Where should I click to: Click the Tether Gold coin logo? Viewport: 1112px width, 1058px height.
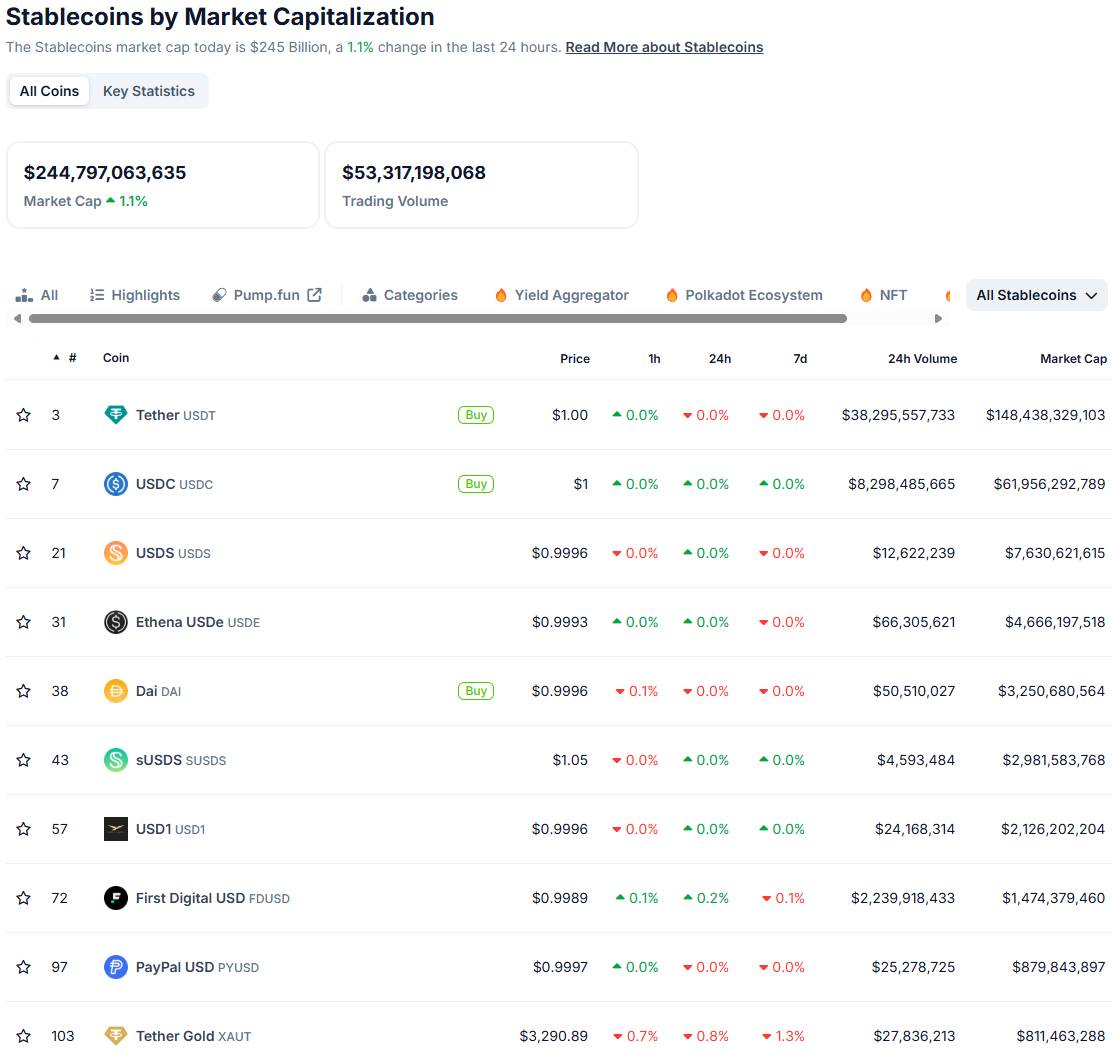116,1036
